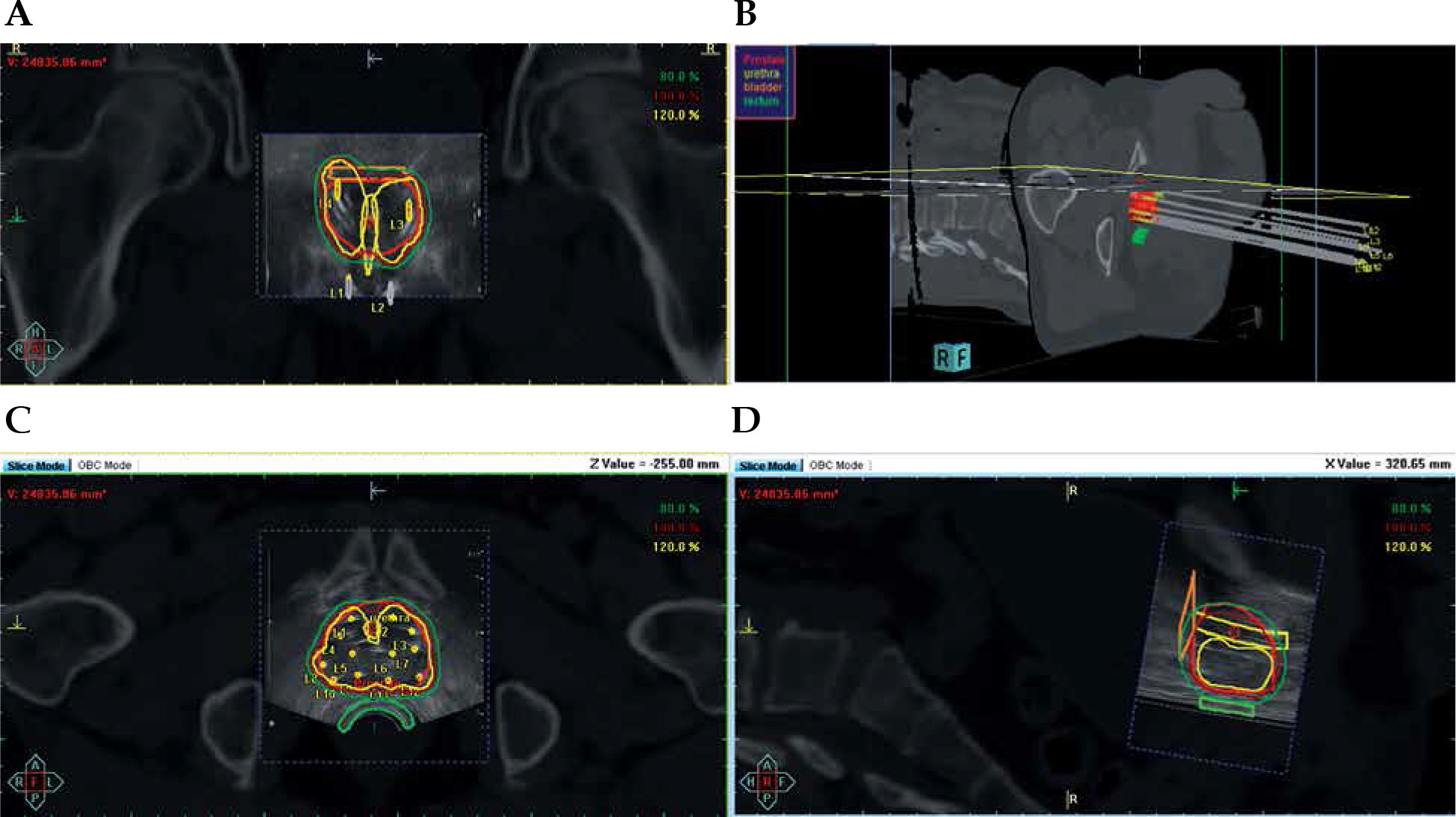Click the green plane marker left of panel A
Screen dimensions: 1456x817
coord(17,217)
